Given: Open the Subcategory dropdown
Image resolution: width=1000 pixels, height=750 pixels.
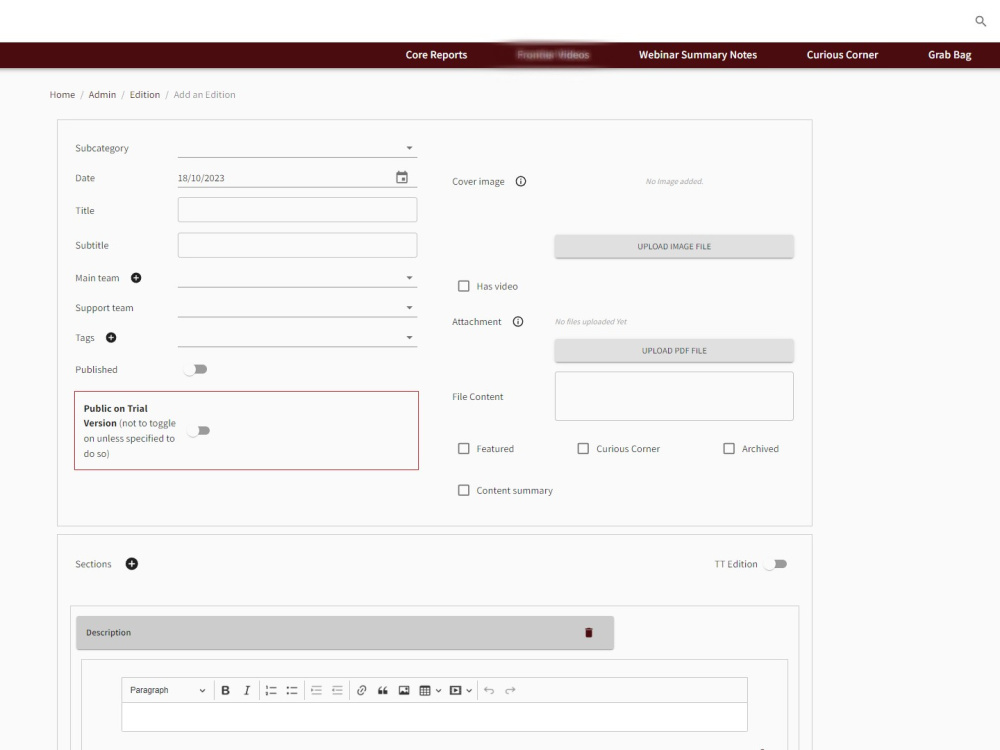Looking at the screenshot, I should [x=297, y=148].
